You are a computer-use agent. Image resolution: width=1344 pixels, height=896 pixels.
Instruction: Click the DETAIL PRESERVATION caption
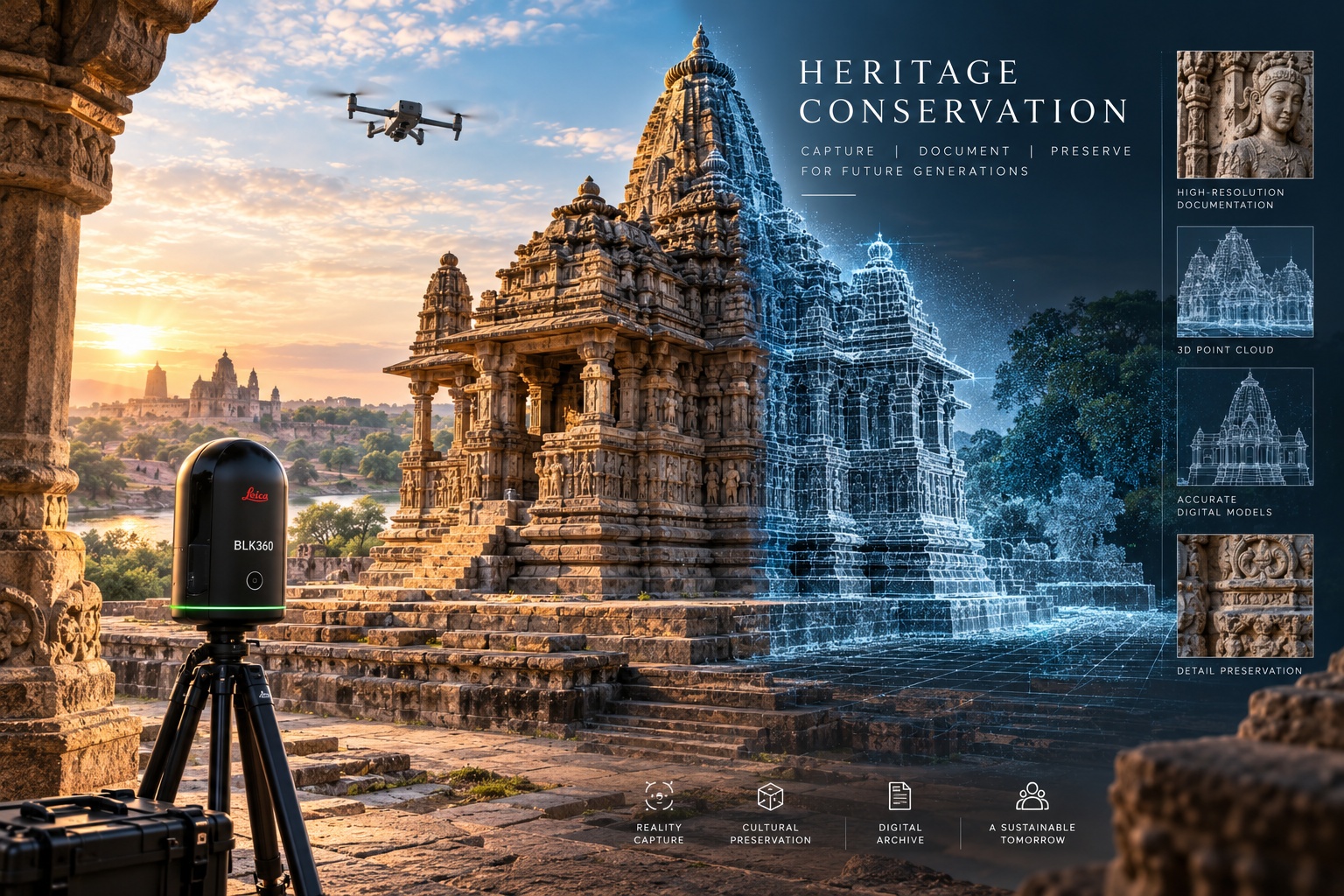pos(1239,671)
